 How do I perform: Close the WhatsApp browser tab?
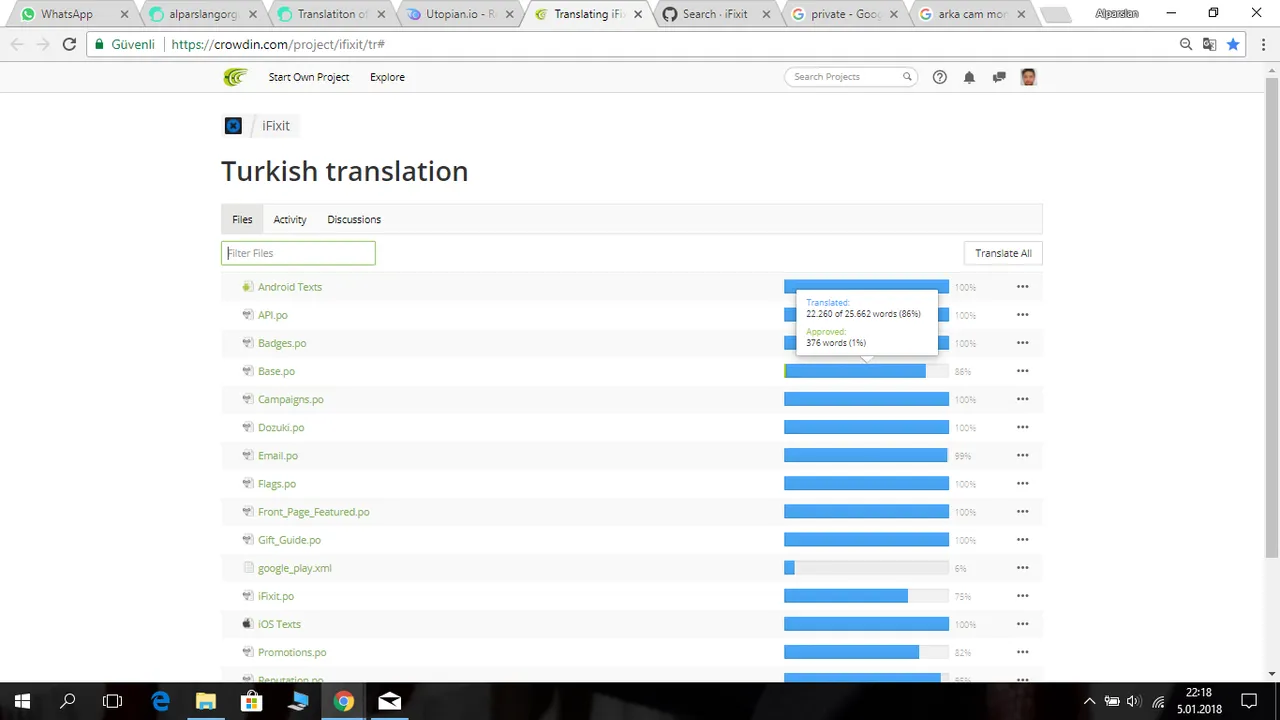[x=124, y=14]
